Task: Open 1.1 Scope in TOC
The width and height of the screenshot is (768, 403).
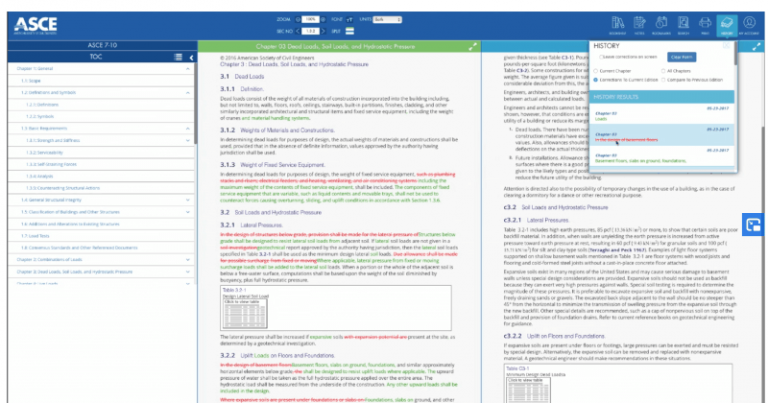Action: 31,81
